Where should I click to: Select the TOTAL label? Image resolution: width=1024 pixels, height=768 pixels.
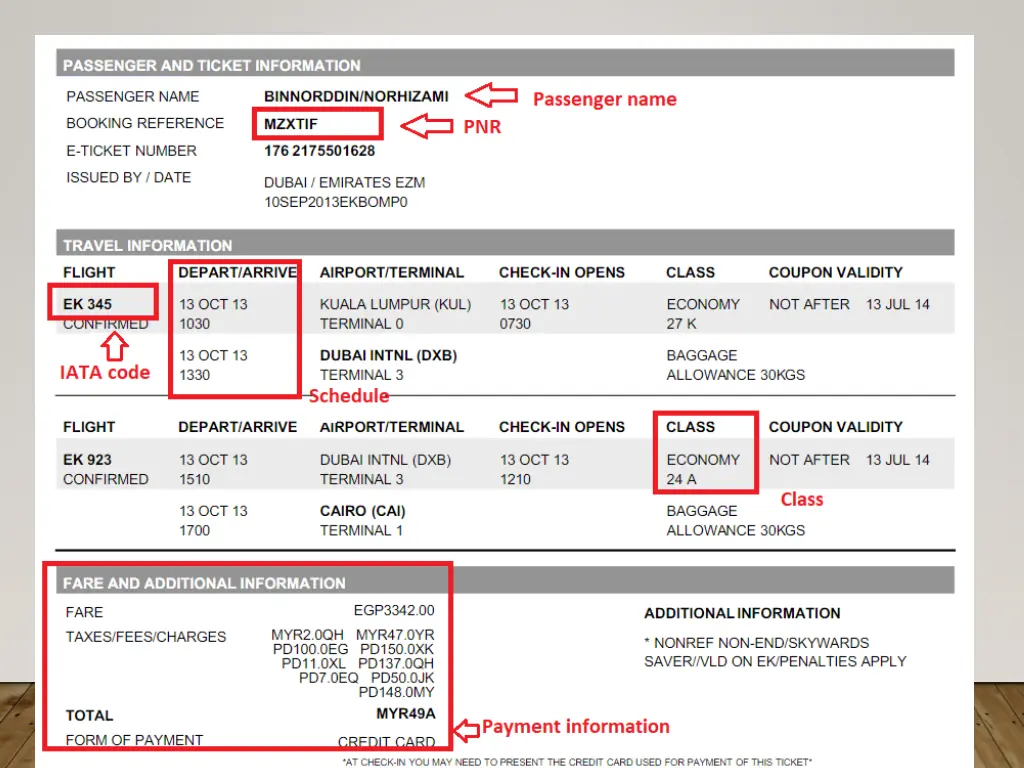[89, 716]
